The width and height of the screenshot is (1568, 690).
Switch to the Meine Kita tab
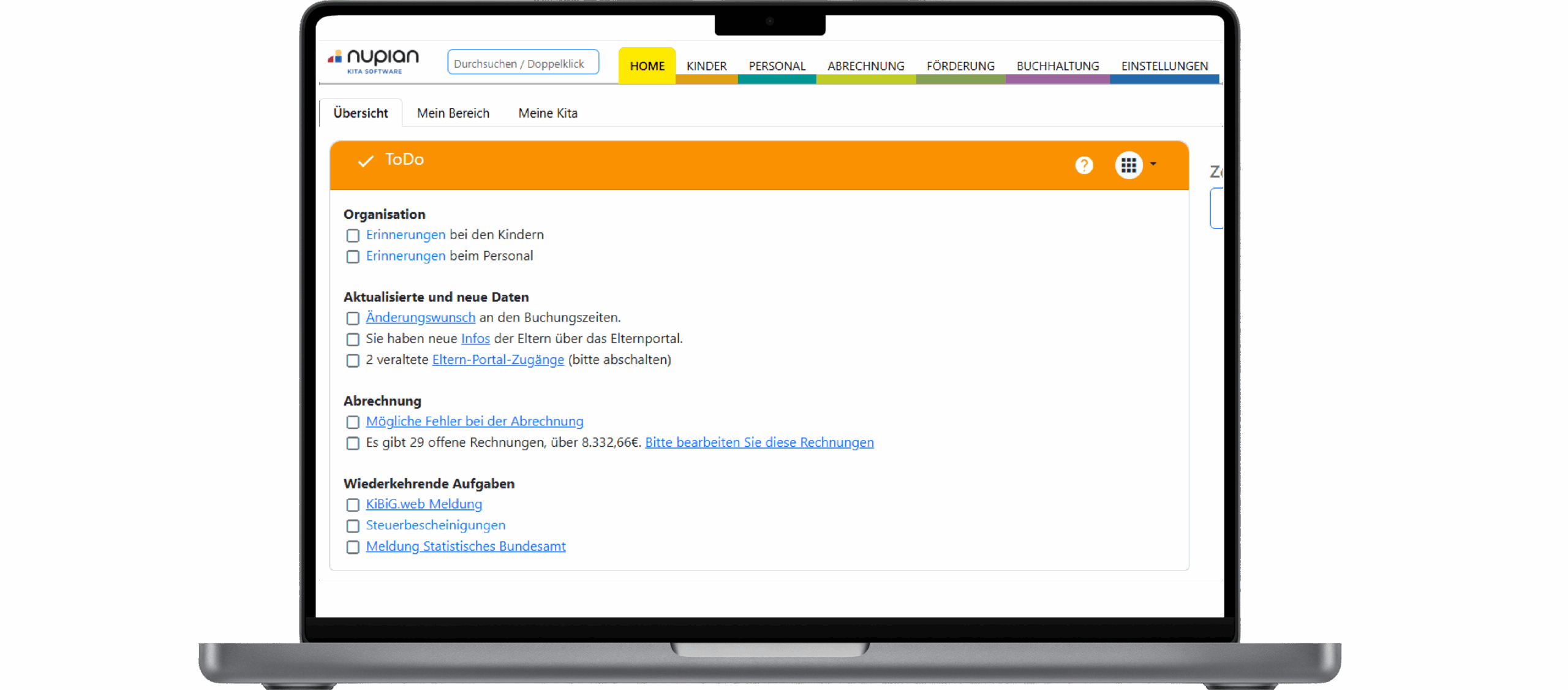click(x=548, y=113)
